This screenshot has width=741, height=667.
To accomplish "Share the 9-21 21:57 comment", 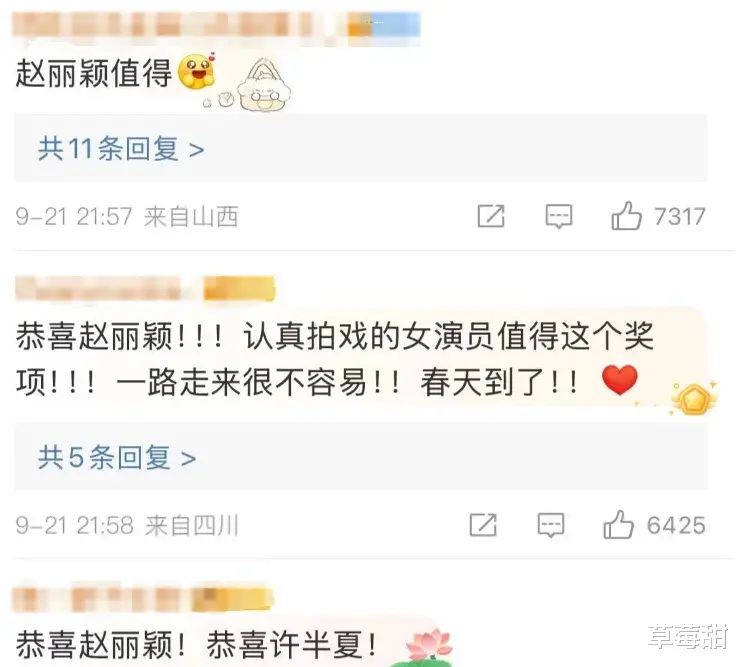I will coord(491,217).
